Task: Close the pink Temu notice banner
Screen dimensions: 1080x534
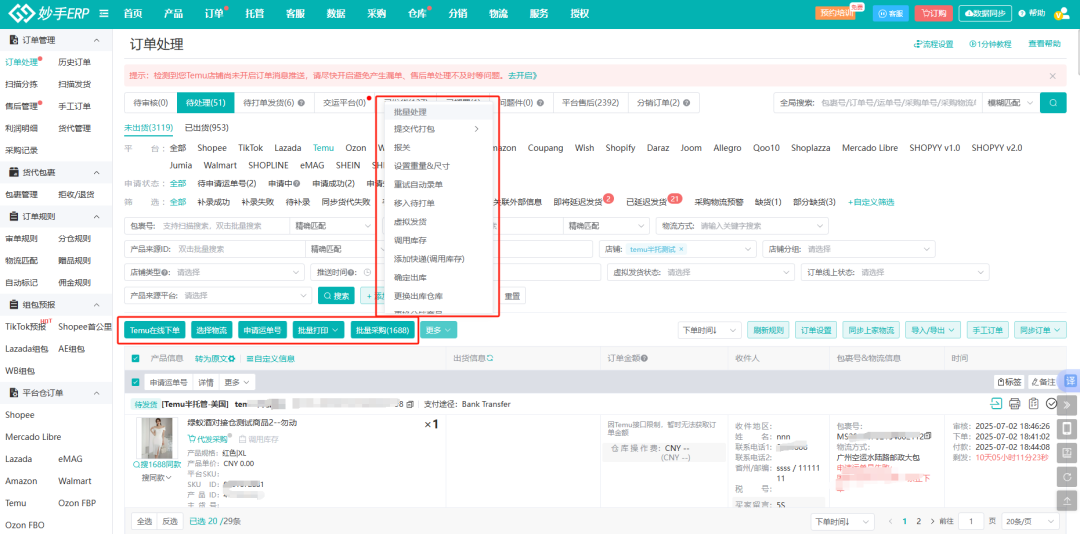Action: click(x=1052, y=75)
